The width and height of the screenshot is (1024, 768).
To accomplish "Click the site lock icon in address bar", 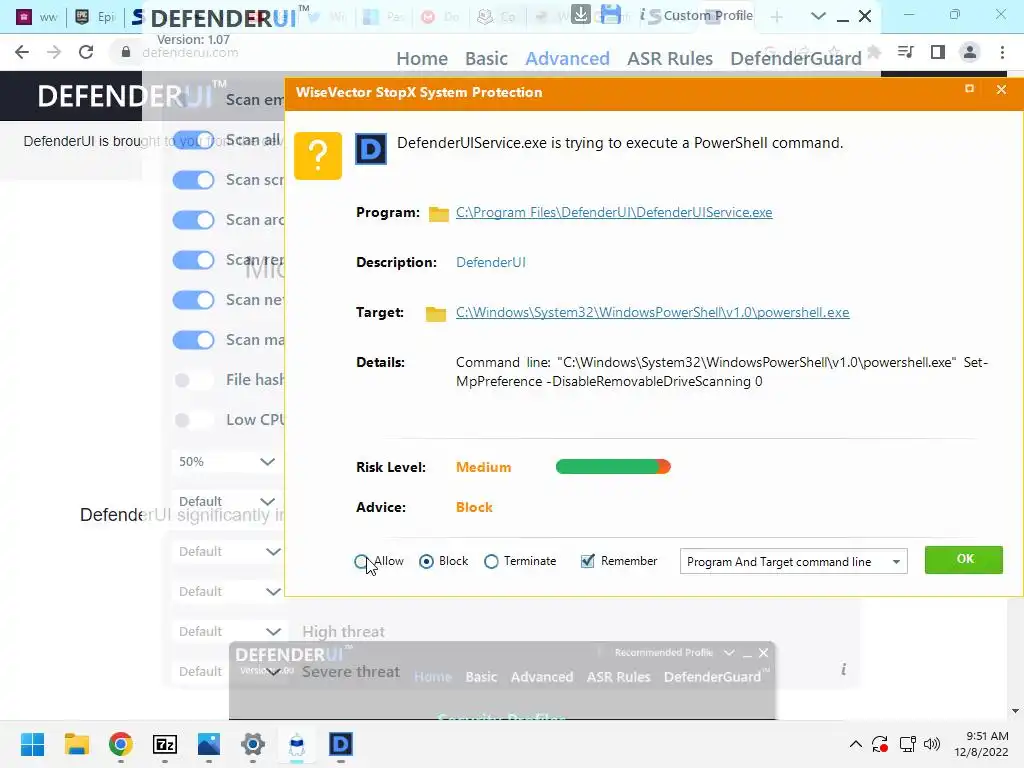I will (x=125, y=52).
